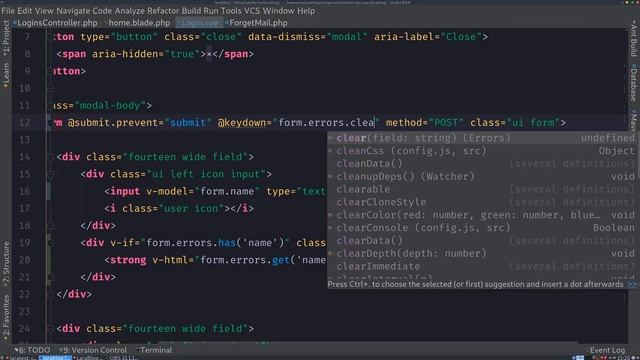Click line number 16 in gutter
The image size is (640, 360).
pyautogui.click(x=24, y=191)
